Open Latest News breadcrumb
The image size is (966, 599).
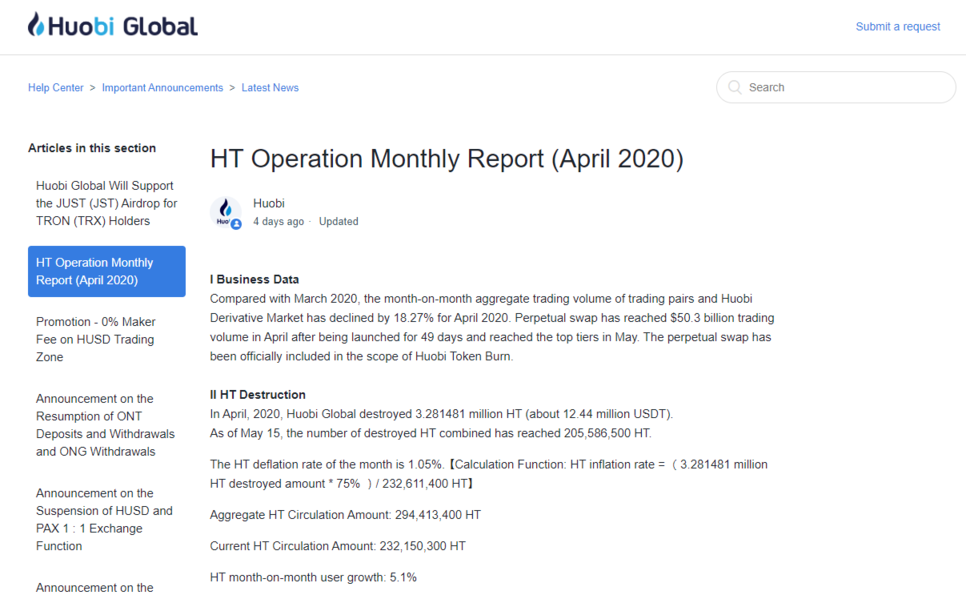(270, 88)
